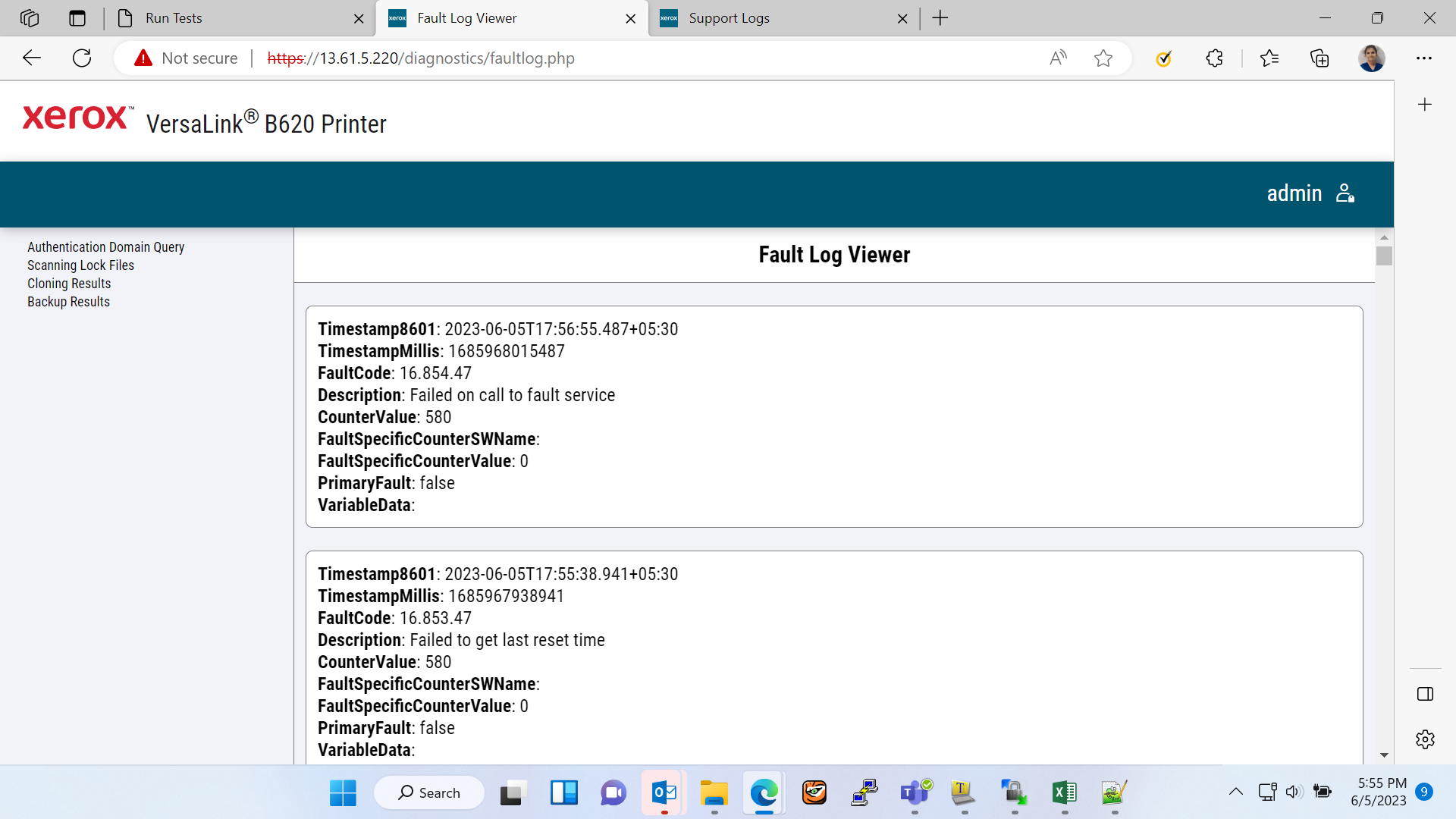Open the admin user account icon
Viewport: 1456px width, 819px height.
pos(1345,193)
